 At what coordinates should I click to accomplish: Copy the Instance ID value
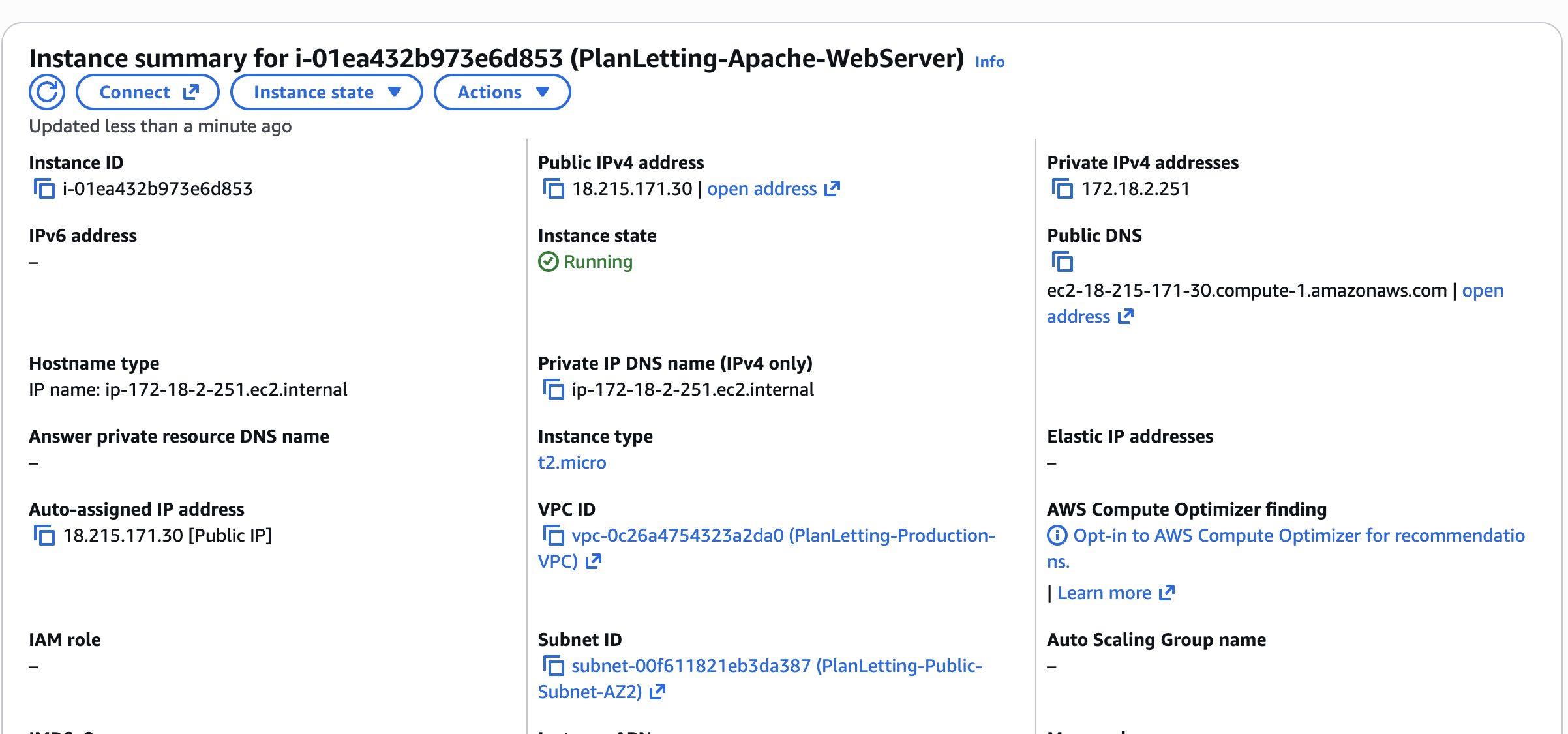44,189
